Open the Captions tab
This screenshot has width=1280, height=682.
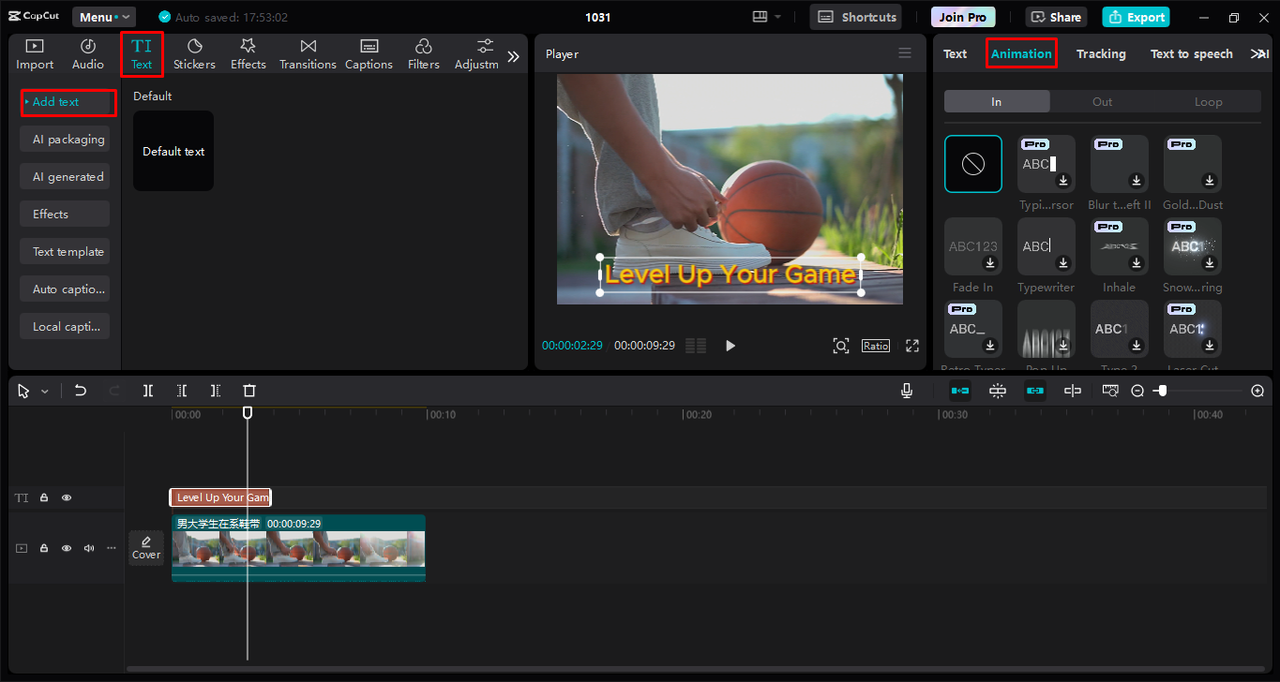tap(369, 54)
